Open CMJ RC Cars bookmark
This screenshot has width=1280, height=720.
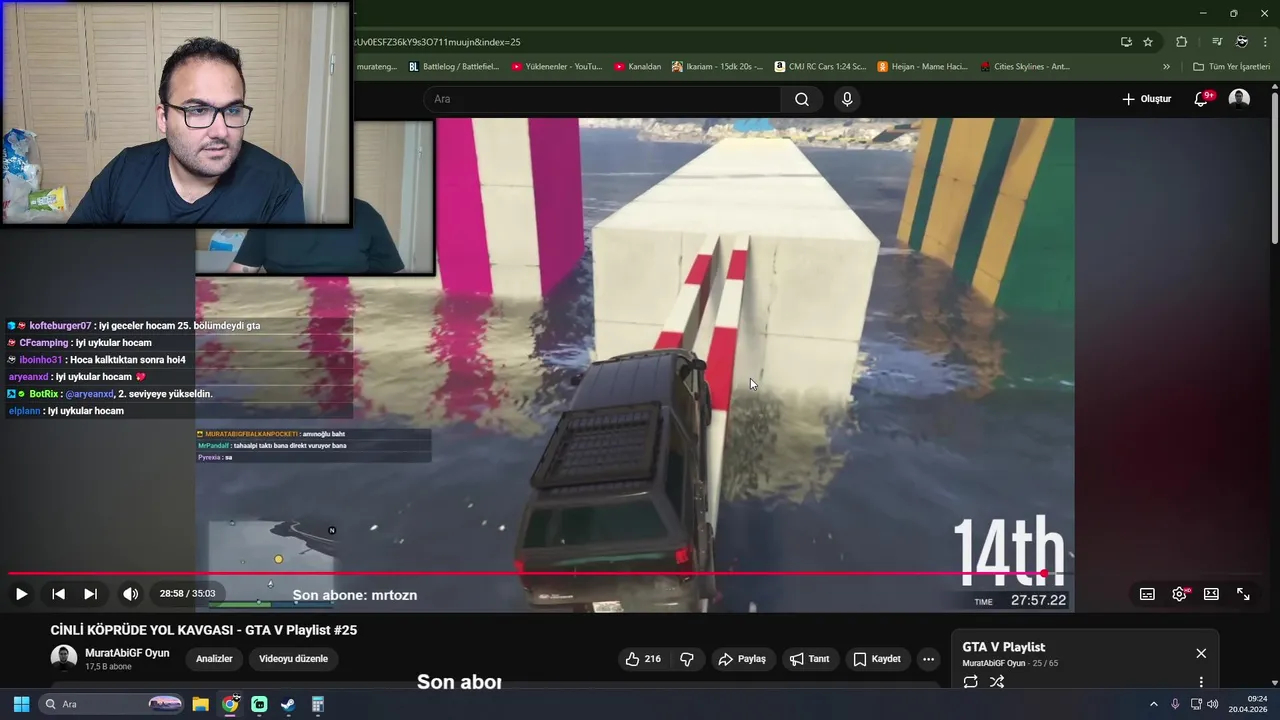(819, 67)
